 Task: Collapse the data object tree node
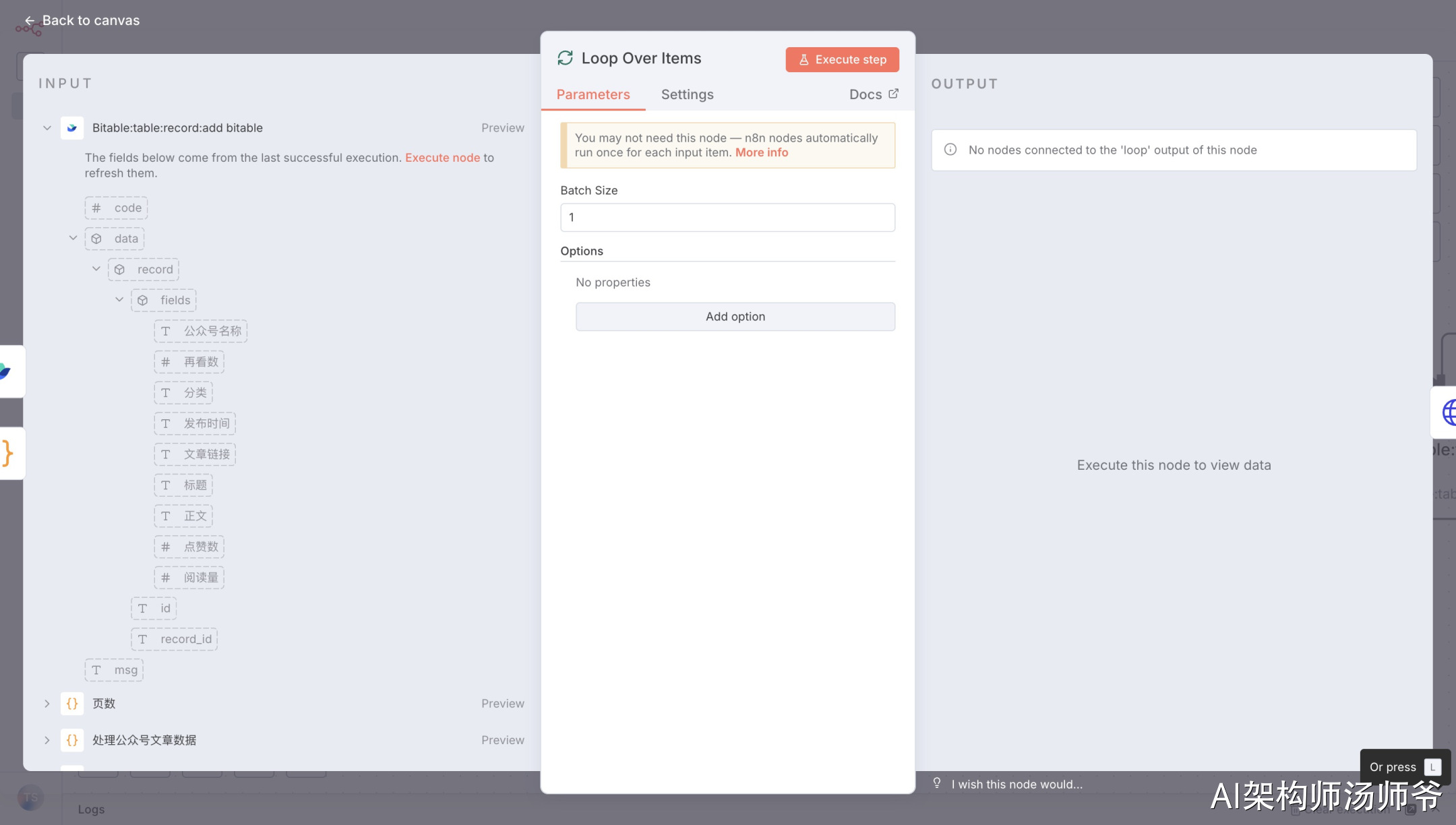click(73, 238)
